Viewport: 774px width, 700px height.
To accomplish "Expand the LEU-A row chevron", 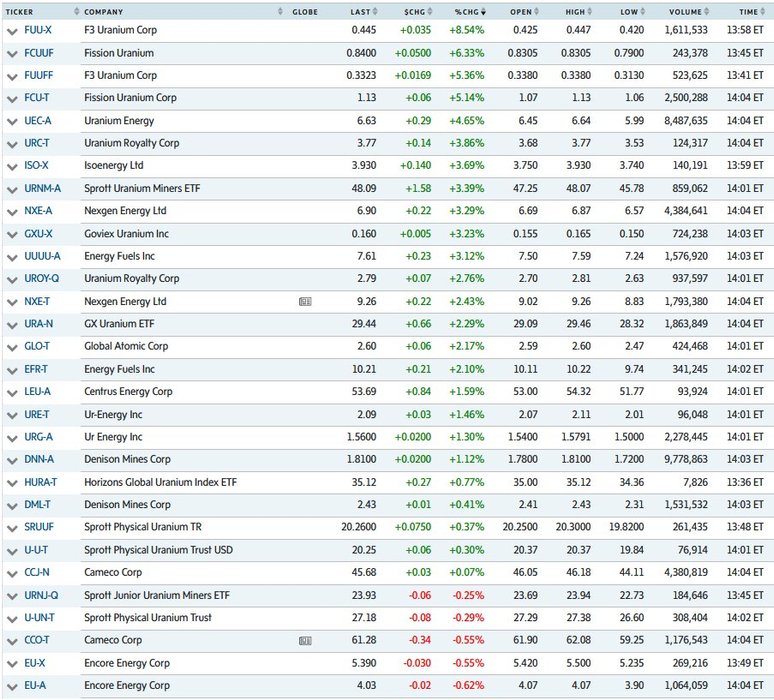I will point(12,392).
